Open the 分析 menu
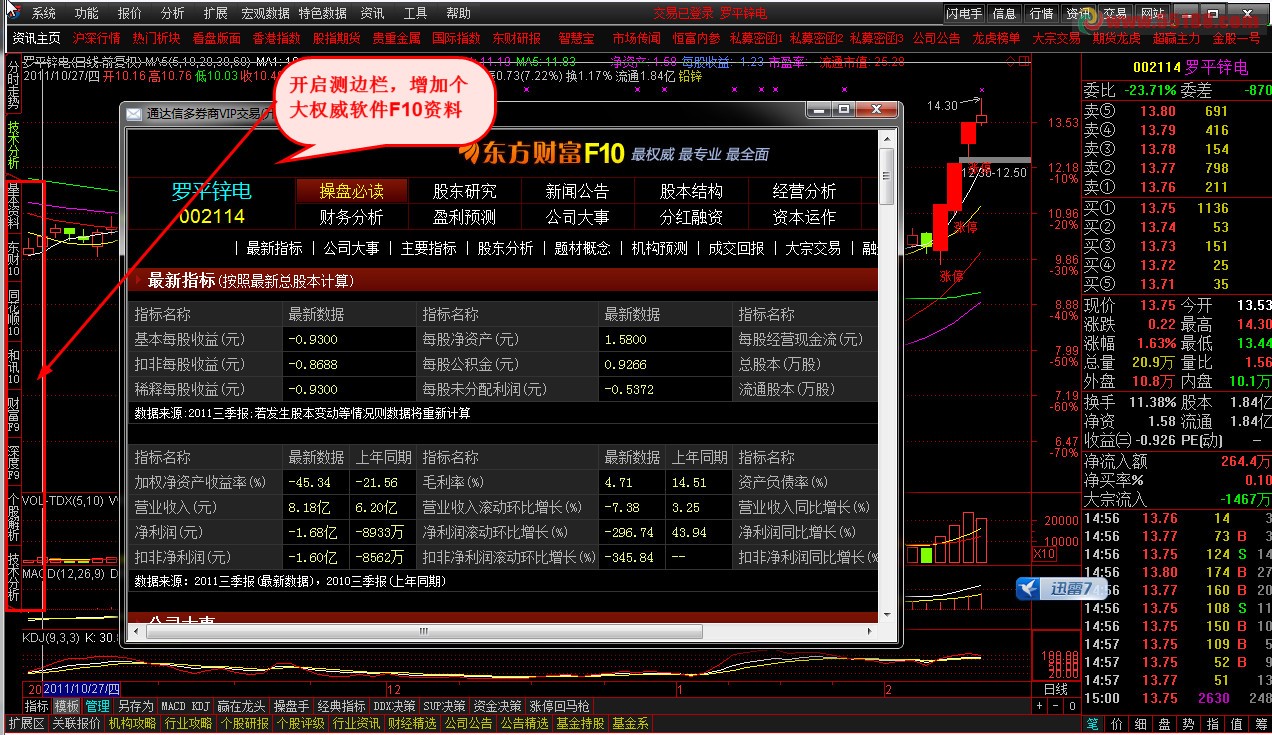Screen dimensions: 1272x735 pos(172,13)
